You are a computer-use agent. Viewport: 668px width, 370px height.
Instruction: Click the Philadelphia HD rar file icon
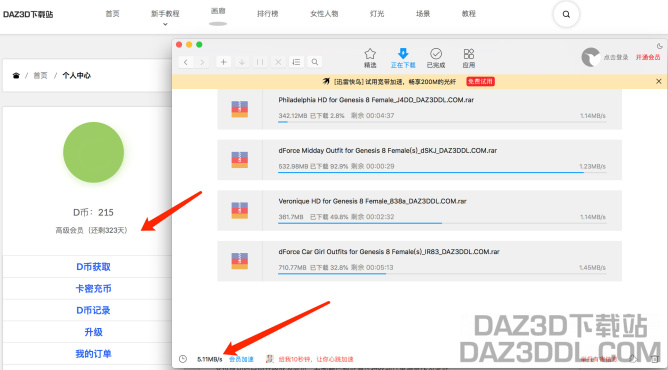(239, 109)
